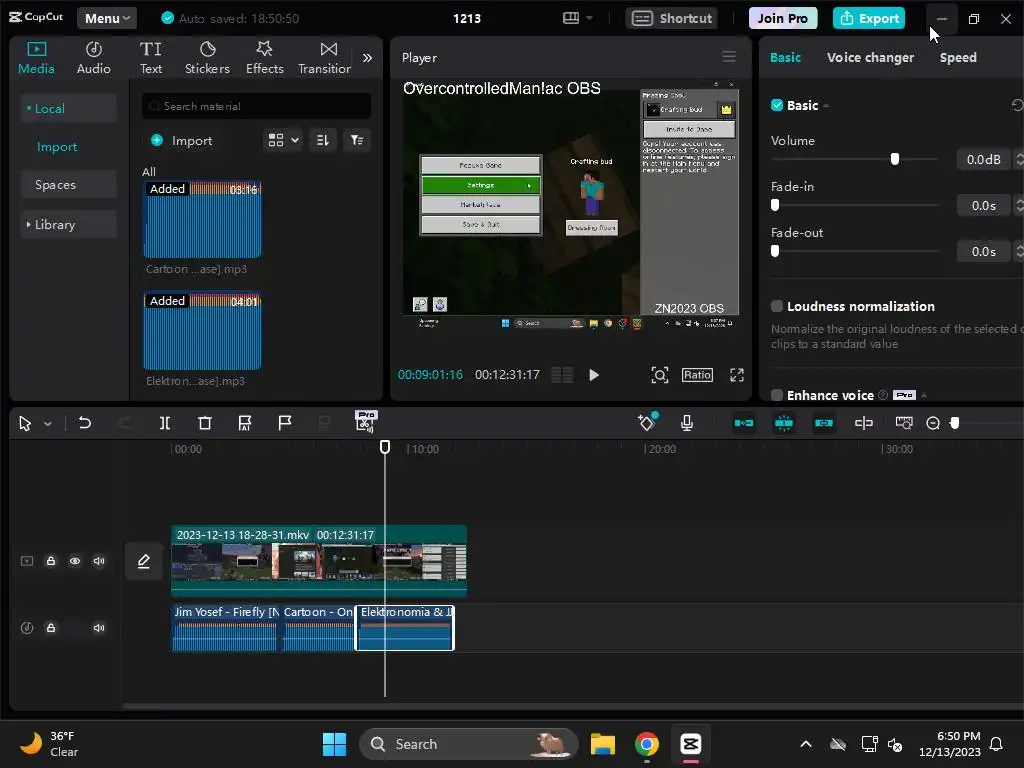Split the clip at playhead
The height and width of the screenshot is (768, 1024).
pyautogui.click(x=165, y=423)
